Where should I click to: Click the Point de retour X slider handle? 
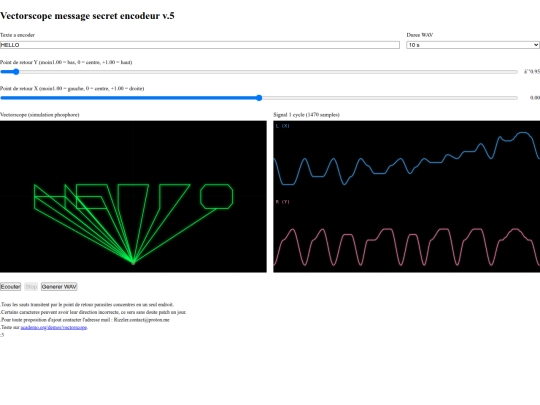point(259,98)
